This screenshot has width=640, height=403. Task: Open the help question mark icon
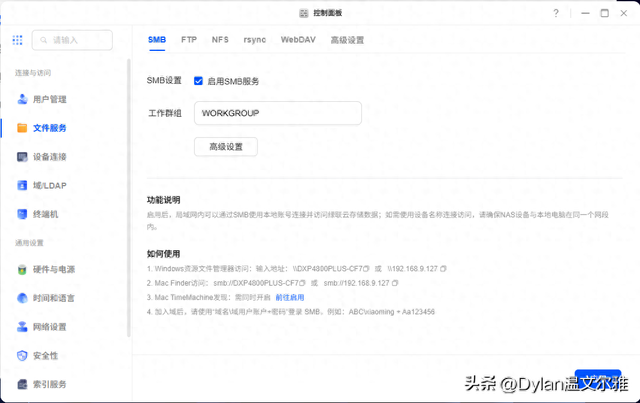[x=556, y=13]
